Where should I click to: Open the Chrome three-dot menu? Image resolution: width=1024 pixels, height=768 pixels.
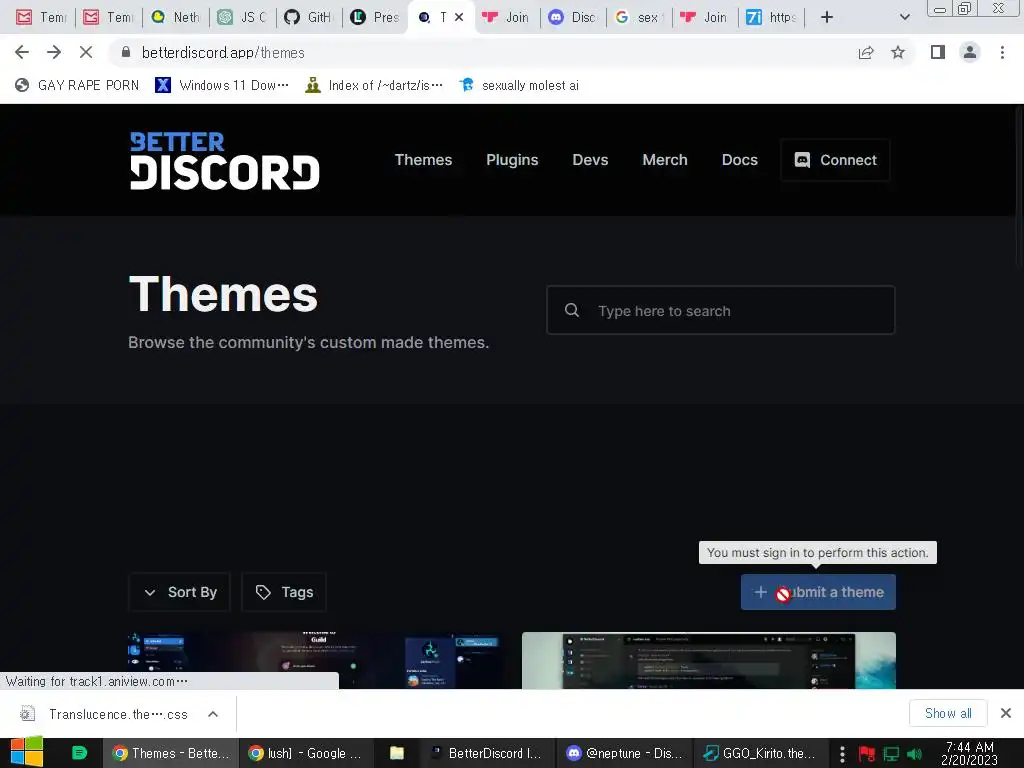point(1002,52)
